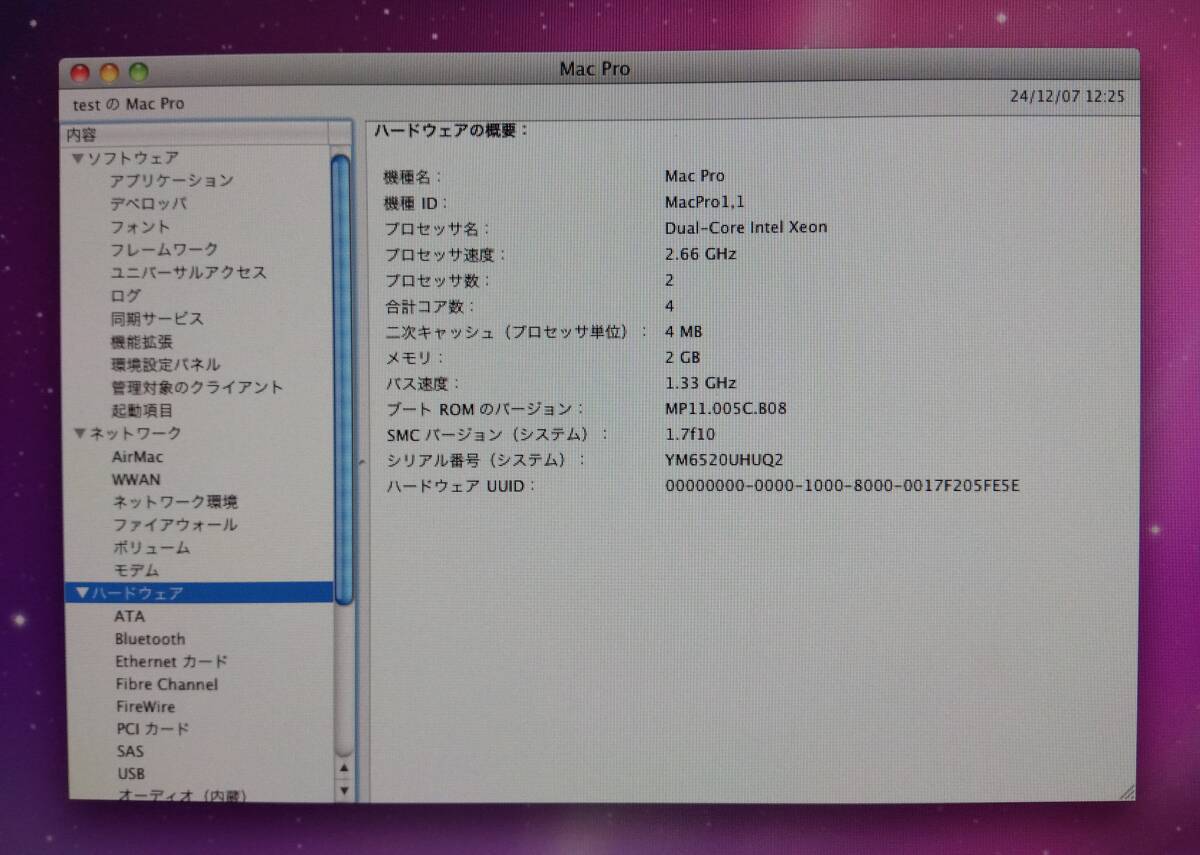Open the PCI カード entry
This screenshot has width=1200, height=855.
tap(152, 730)
